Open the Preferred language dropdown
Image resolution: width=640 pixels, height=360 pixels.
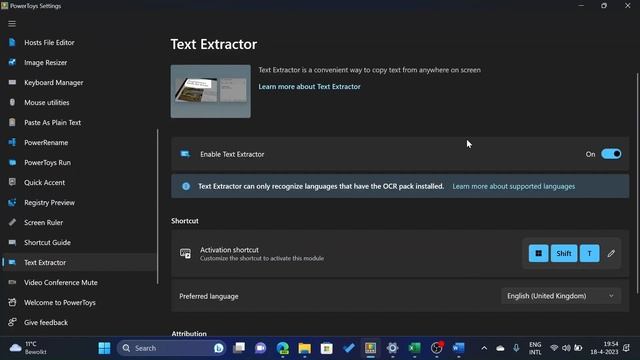click(x=561, y=296)
